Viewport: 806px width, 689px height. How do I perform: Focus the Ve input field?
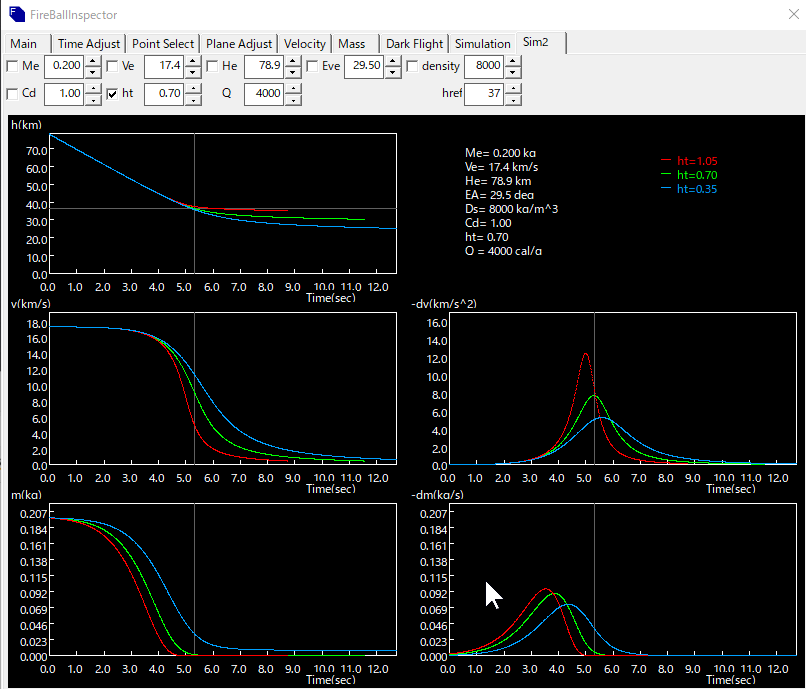pyautogui.click(x=163, y=67)
